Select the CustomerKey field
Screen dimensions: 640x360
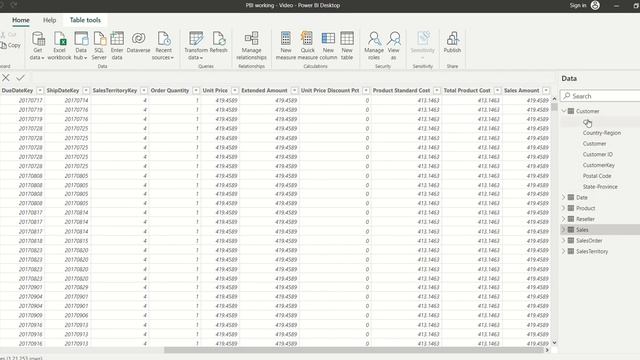click(x=598, y=165)
